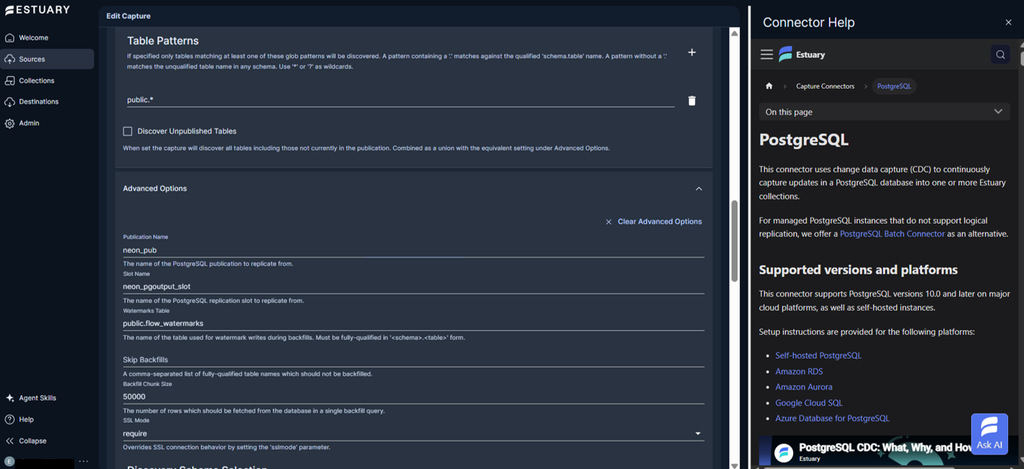This screenshot has height=469, width=1024.
Task: Open the user menu three dots
Action: [x=84, y=461]
